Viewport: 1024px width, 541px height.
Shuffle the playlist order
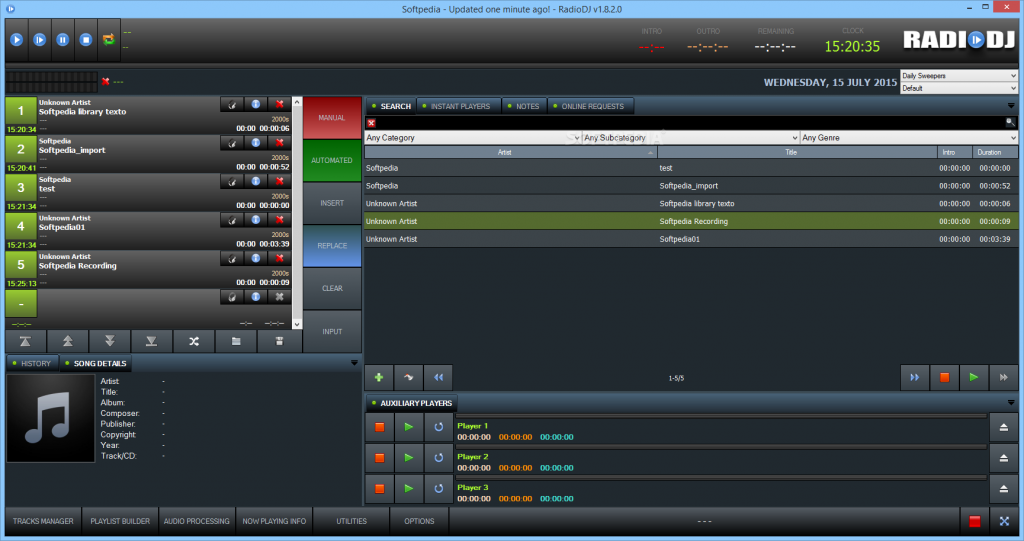[x=194, y=341]
